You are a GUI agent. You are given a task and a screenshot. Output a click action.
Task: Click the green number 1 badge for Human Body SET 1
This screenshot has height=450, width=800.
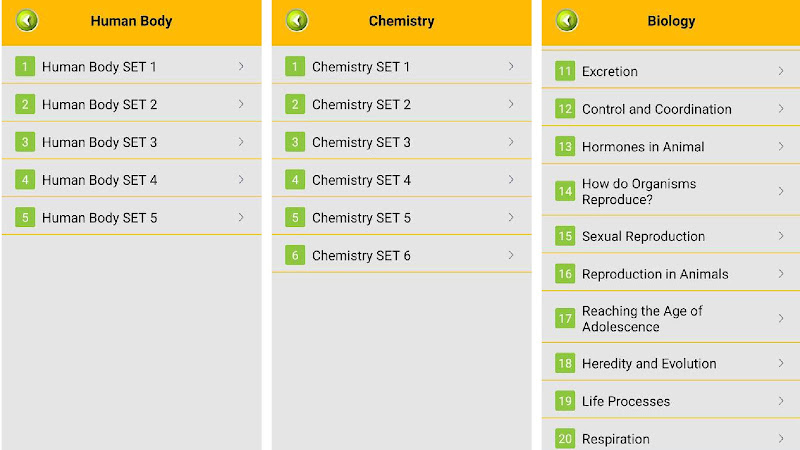25,66
